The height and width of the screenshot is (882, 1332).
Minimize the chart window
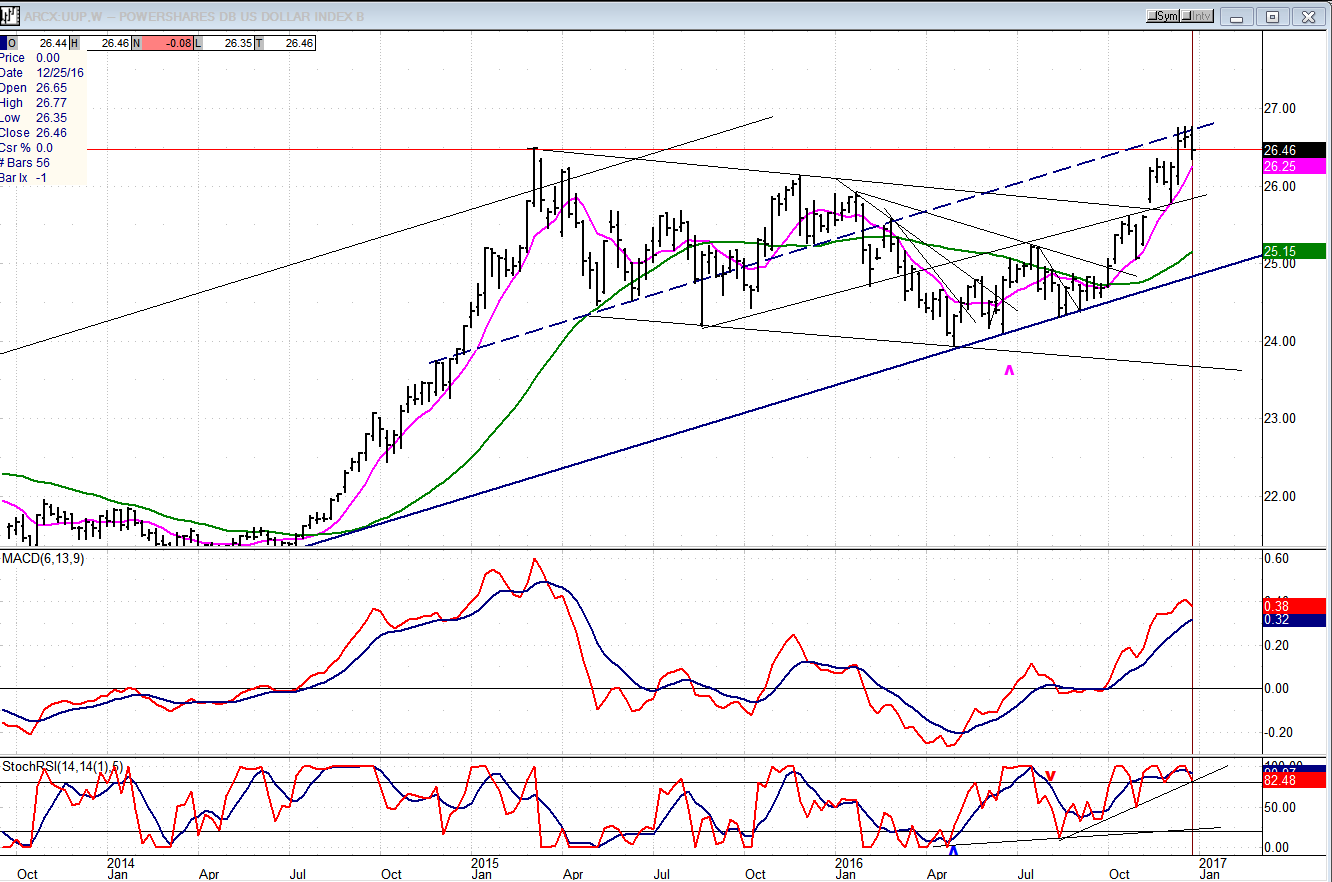[x=1239, y=16]
